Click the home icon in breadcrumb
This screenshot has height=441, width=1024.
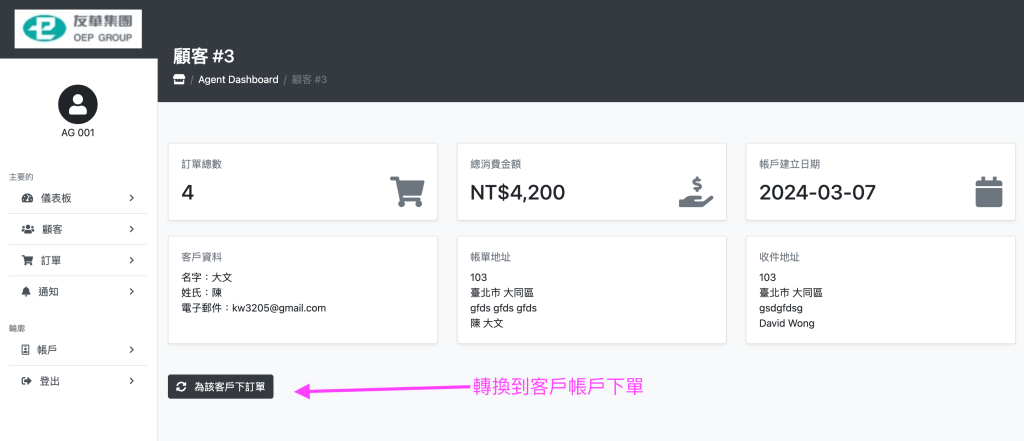[x=180, y=80]
